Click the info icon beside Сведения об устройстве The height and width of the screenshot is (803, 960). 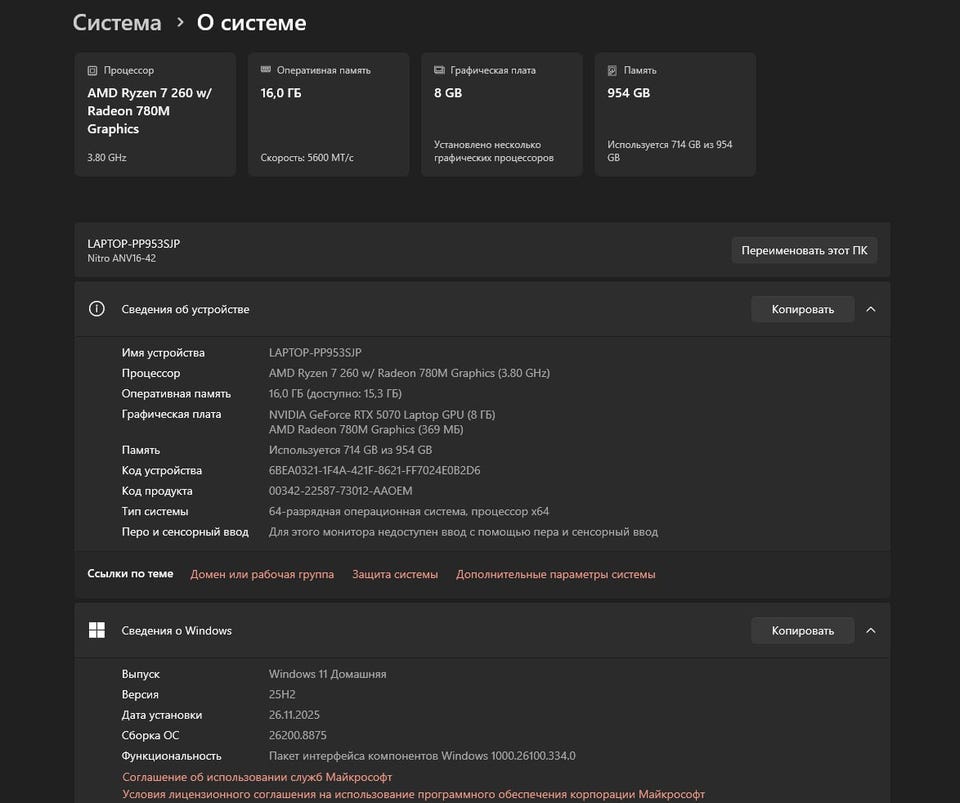pyautogui.click(x=97, y=309)
